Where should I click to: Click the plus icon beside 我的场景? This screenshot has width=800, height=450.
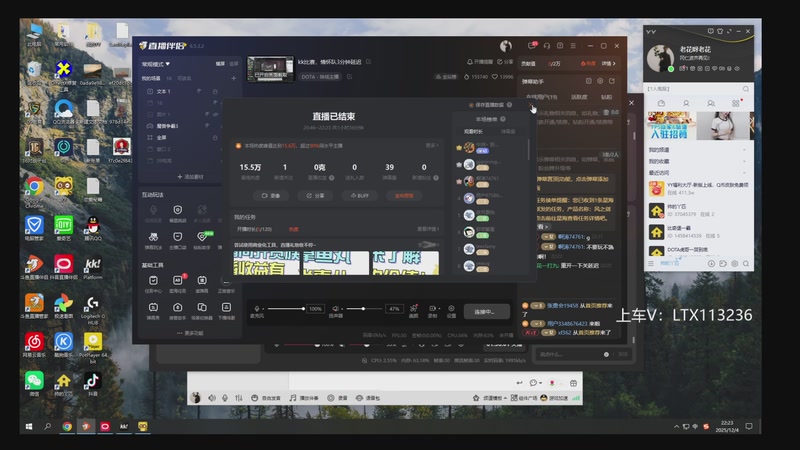234,78
